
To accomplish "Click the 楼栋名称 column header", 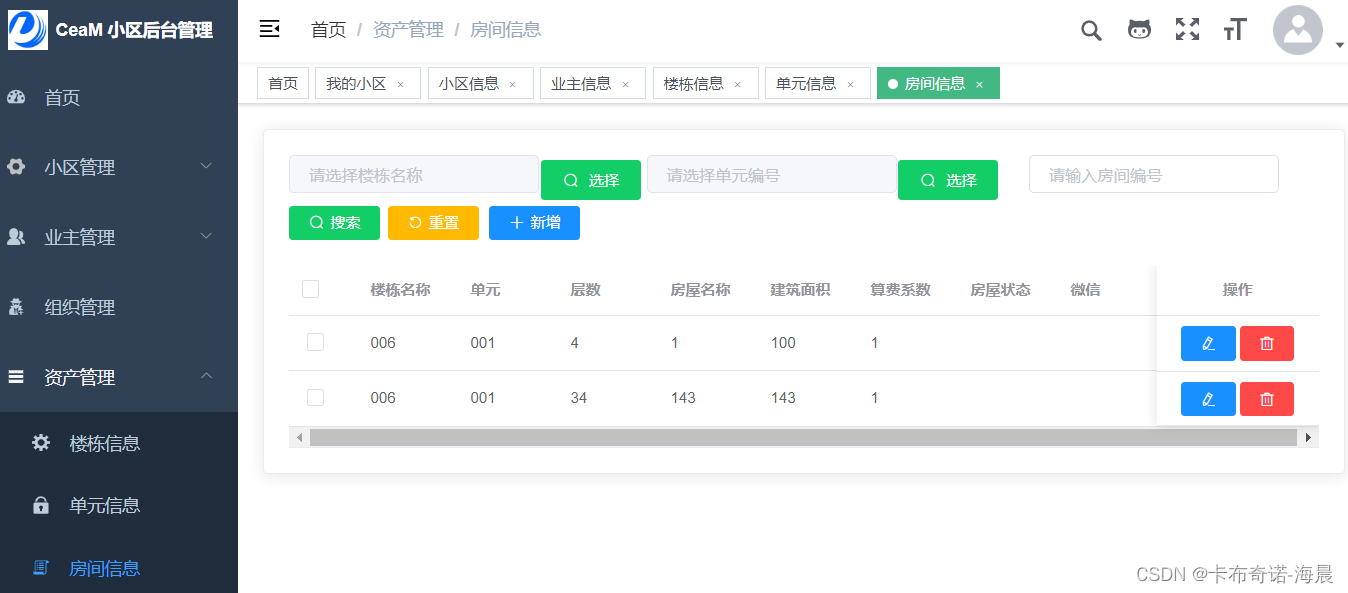I will [400, 290].
